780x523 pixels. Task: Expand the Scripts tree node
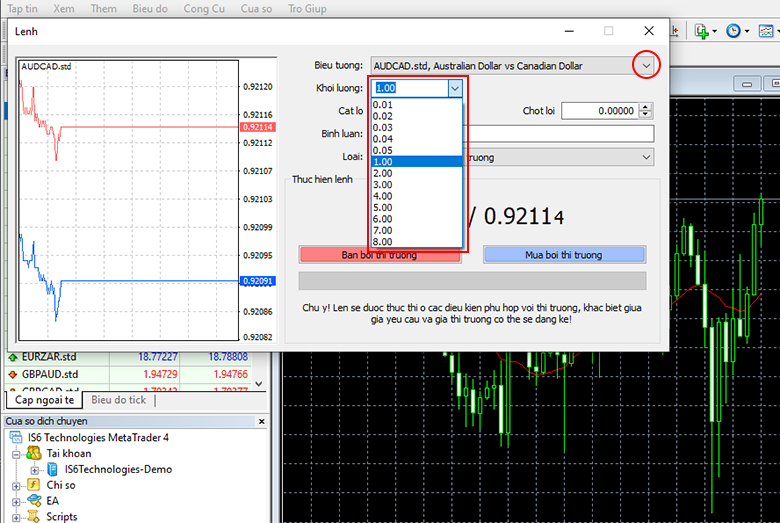click(x=16, y=518)
